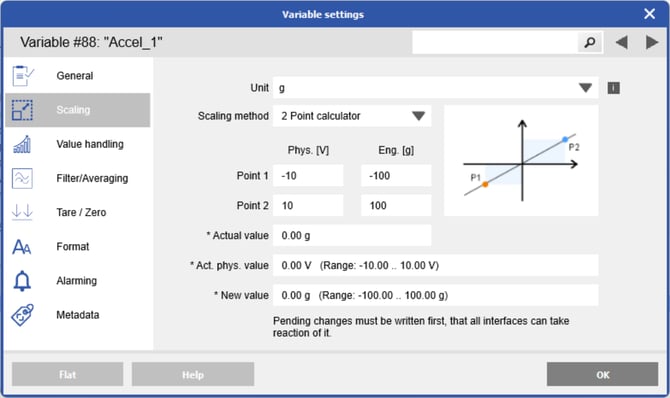Screen dimensions: 670x398
Task: Open the Scaling method dropdown
Action: 352,116
